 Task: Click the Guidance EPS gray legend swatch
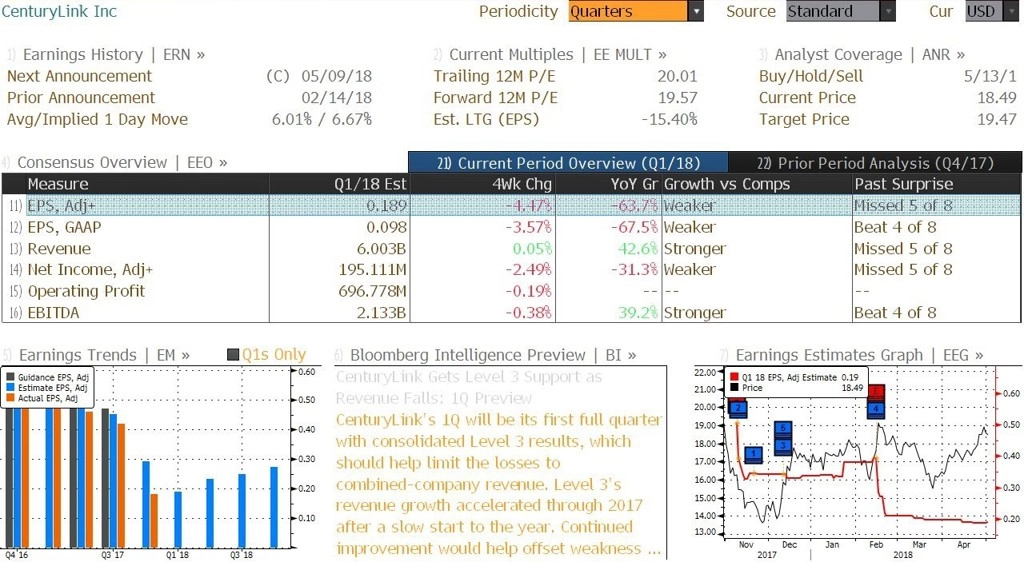tap(10, 377)
